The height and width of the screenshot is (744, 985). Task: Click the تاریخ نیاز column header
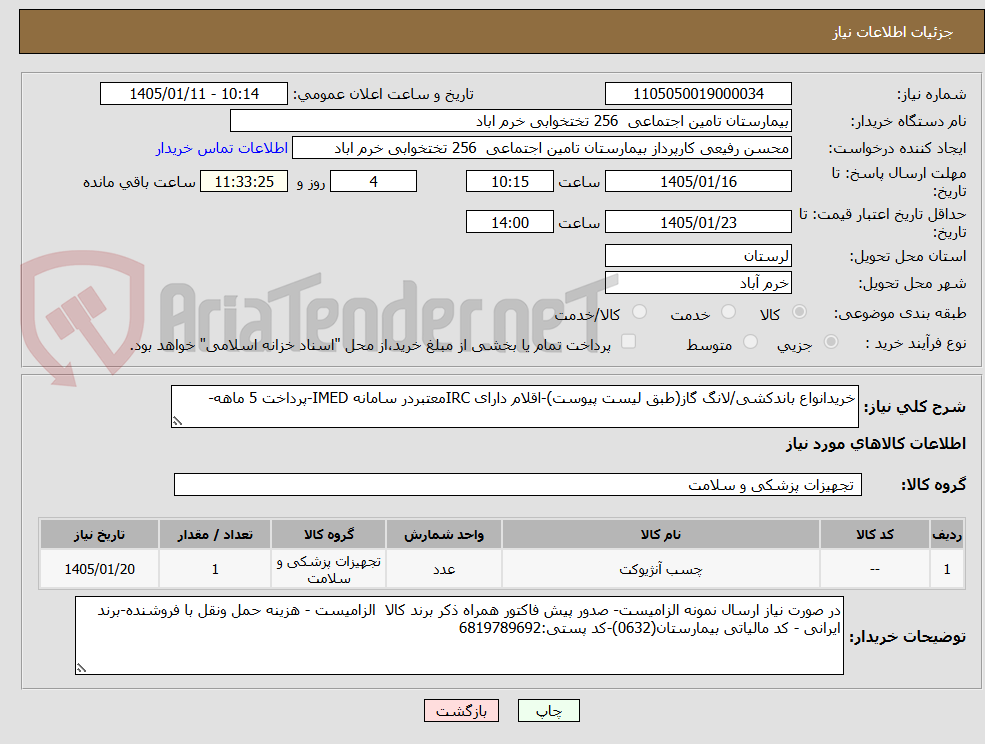(99, 534)
